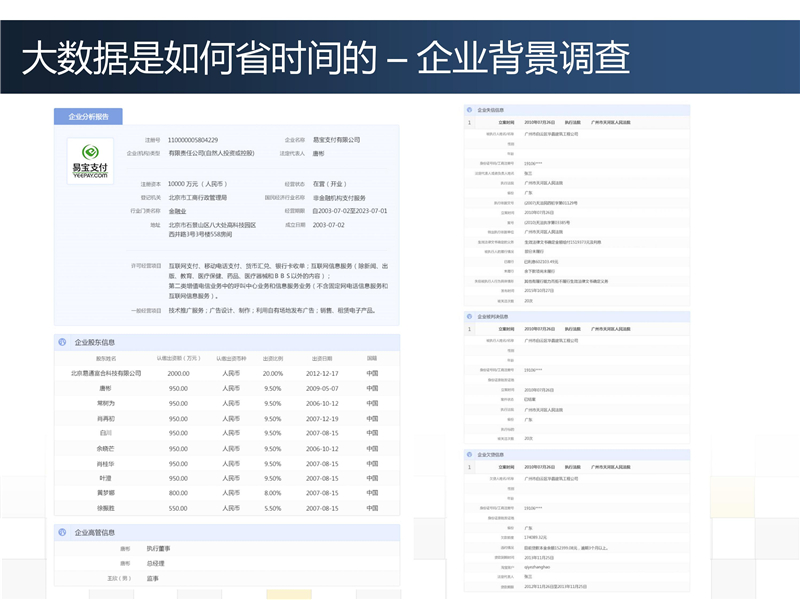Click the 出资比例 column header
Image resolution: width=800 pixels, height=600 pixels.
[272, 358]
